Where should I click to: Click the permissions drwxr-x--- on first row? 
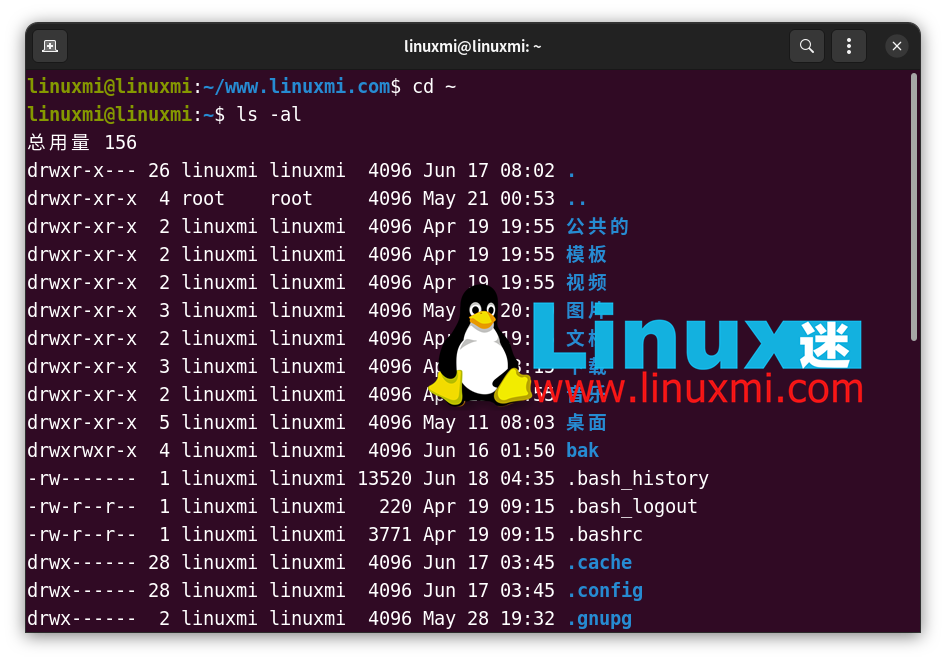point(82,170)
